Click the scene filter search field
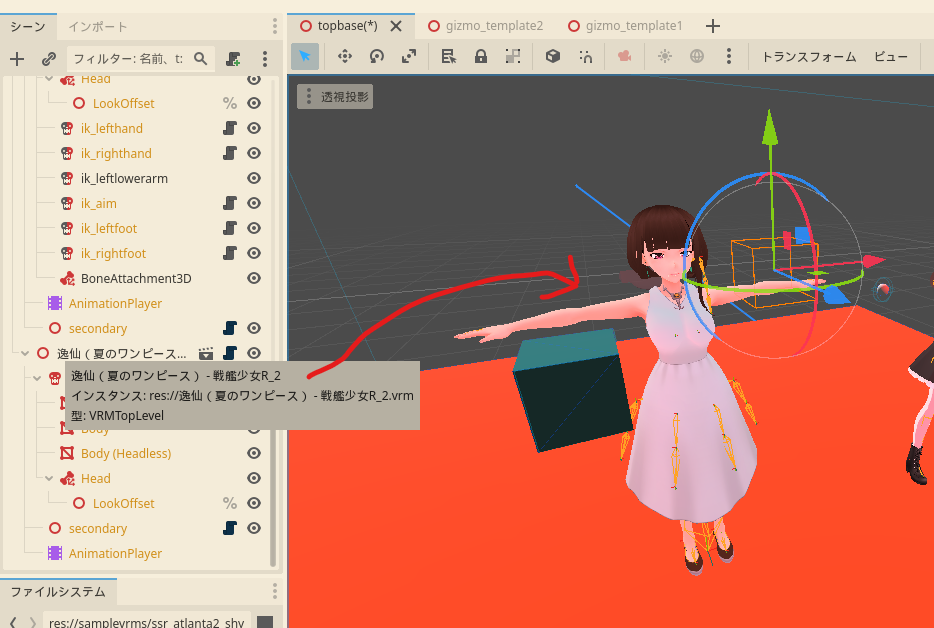934x628 pixels. point(128,59)
